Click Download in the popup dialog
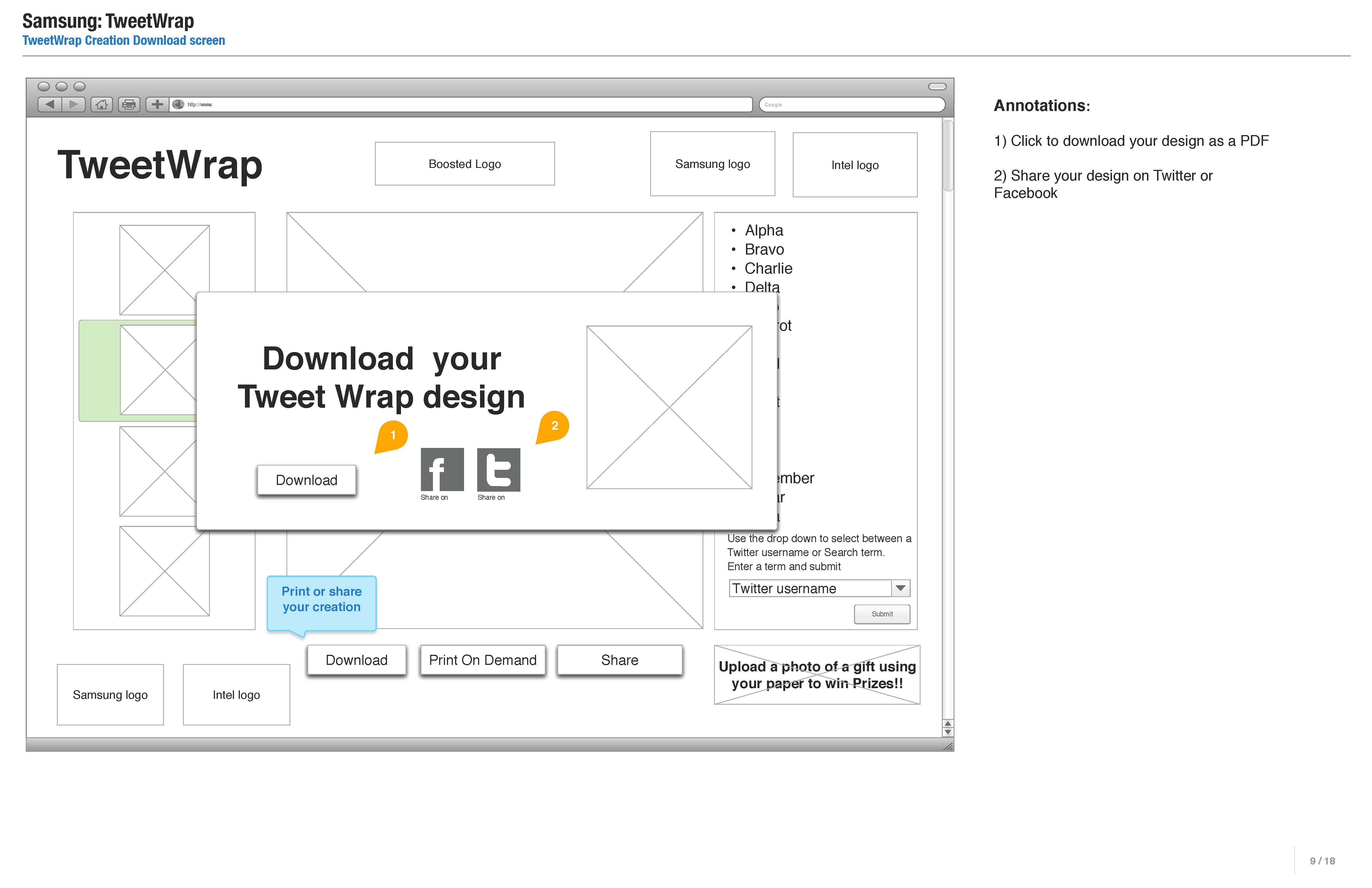Screen dimensions: 1372x888 click(x=307, y=480)
